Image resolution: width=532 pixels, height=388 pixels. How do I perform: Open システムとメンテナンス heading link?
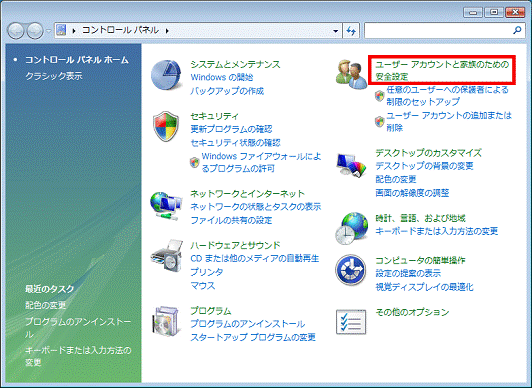[x=235, y=64]
